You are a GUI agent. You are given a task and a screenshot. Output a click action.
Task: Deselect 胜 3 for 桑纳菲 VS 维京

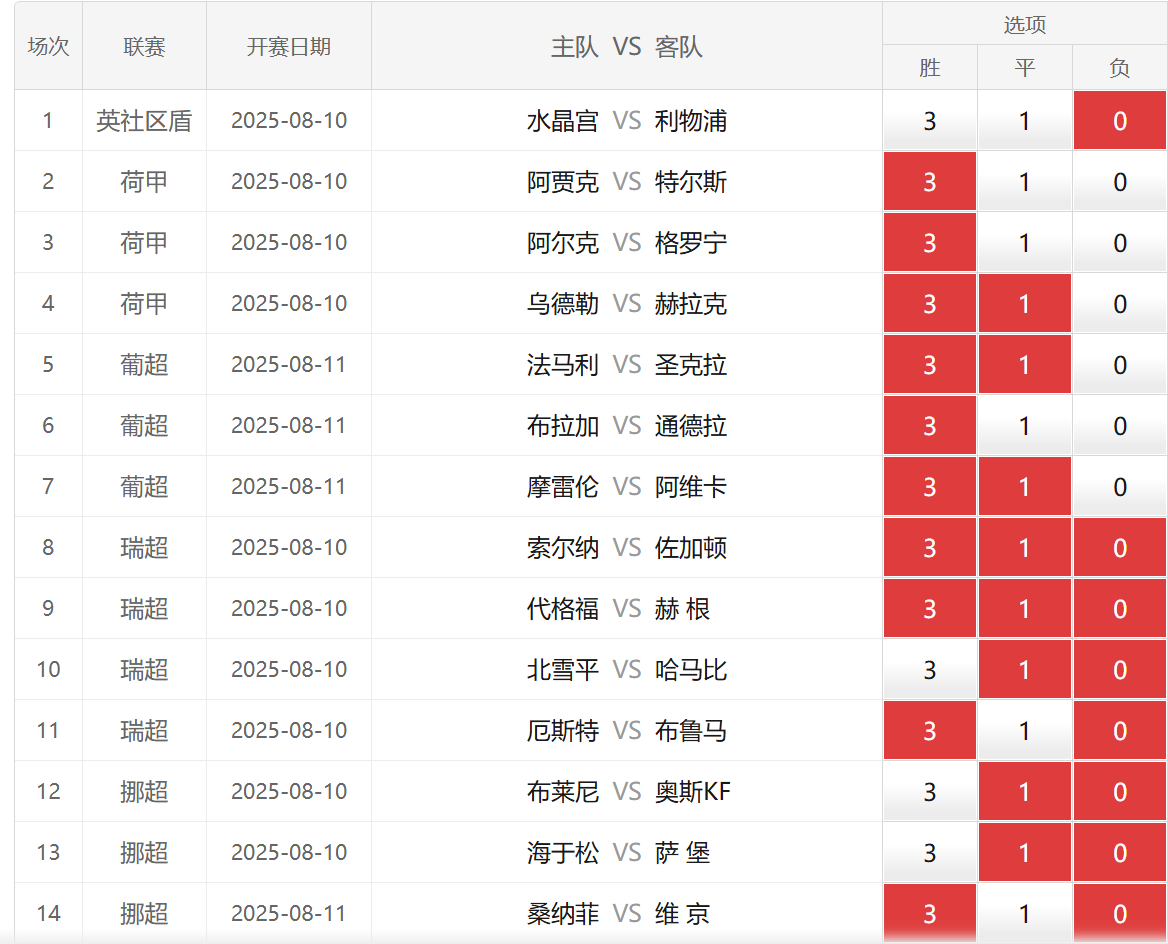pyautogui.click(x=930, y=913)
